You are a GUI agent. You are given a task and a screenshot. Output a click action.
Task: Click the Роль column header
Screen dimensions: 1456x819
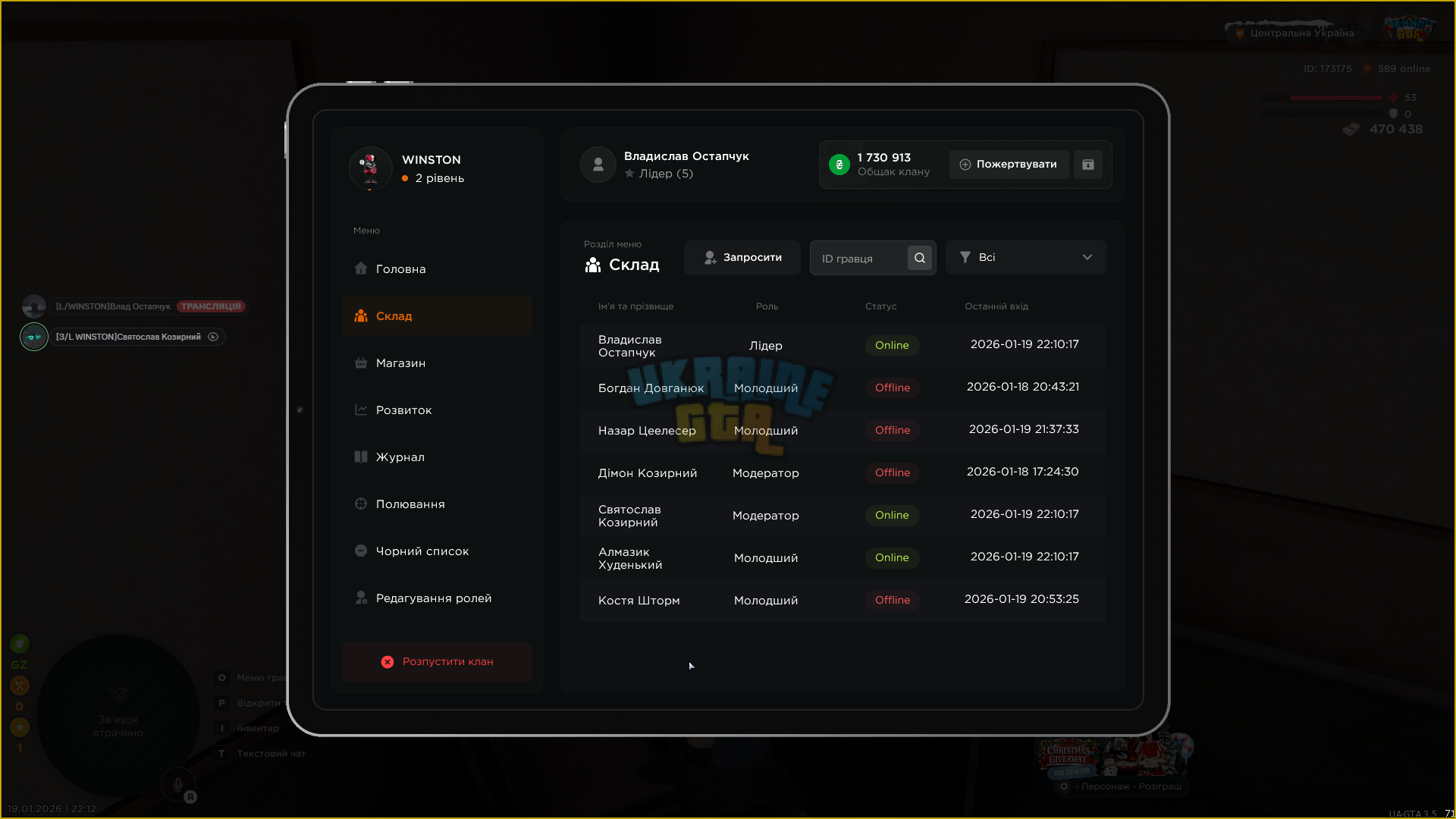pos(767,306)
